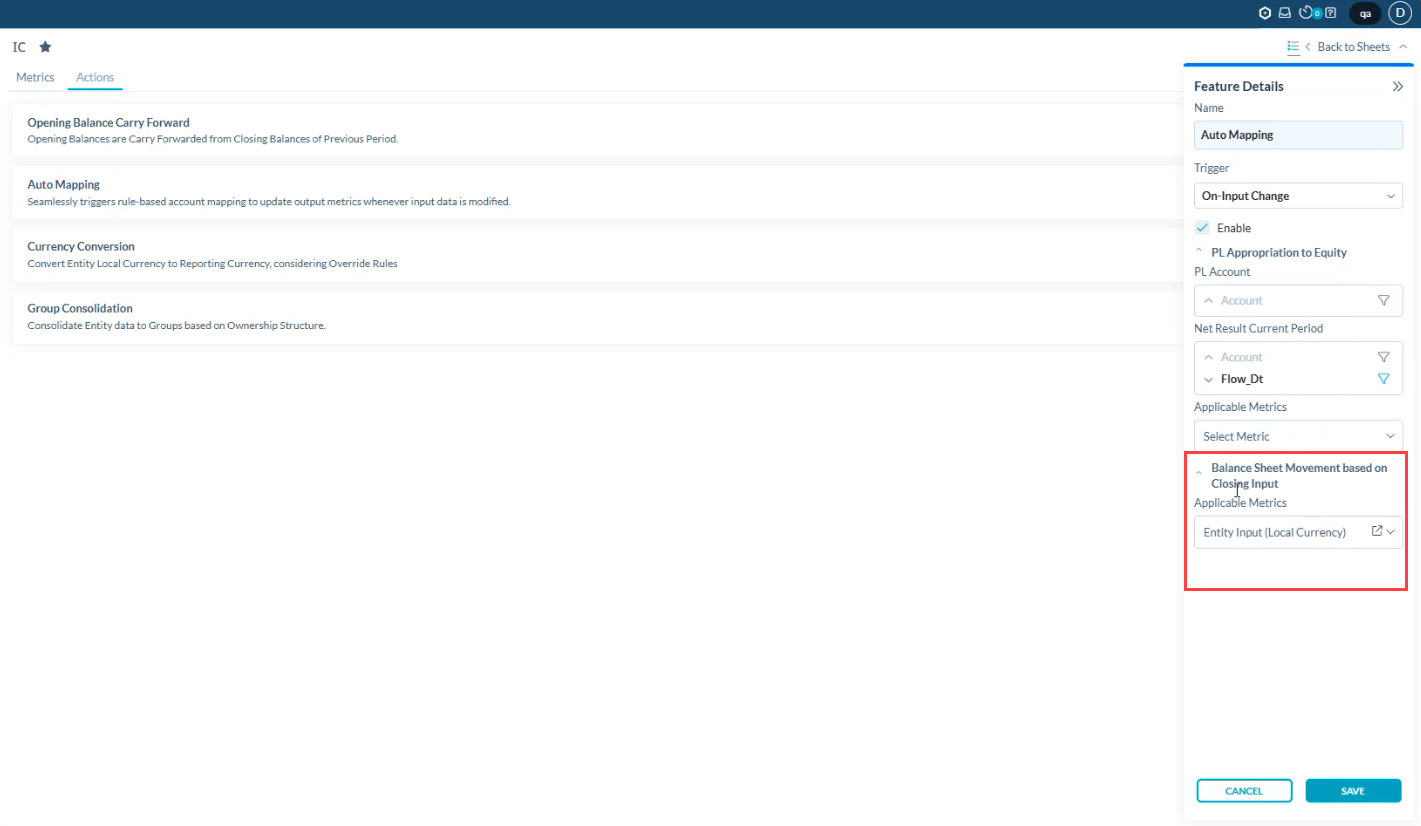Click the Save button

click(x=1352, y=791)
